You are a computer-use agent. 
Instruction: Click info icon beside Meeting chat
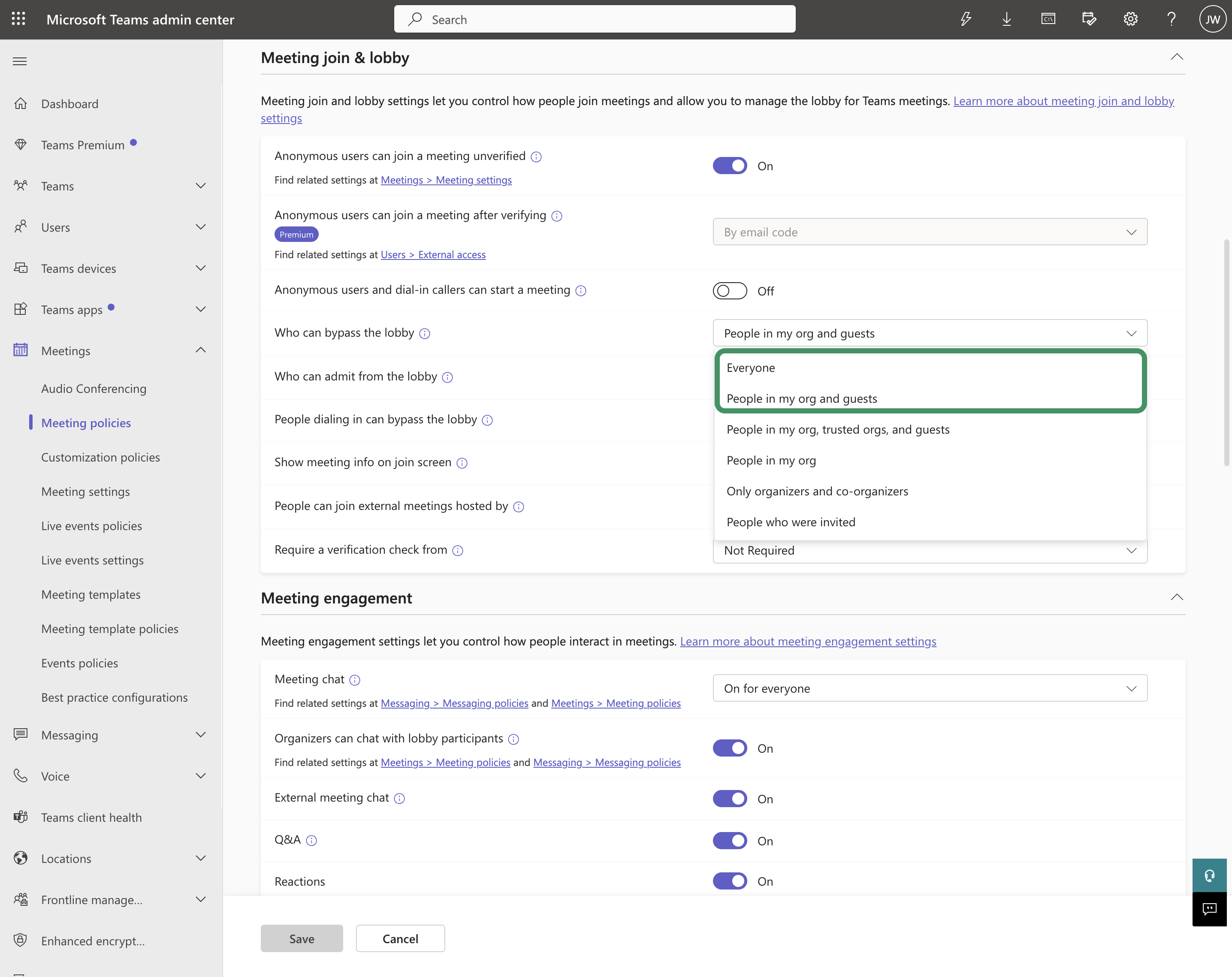coord(355,680)
